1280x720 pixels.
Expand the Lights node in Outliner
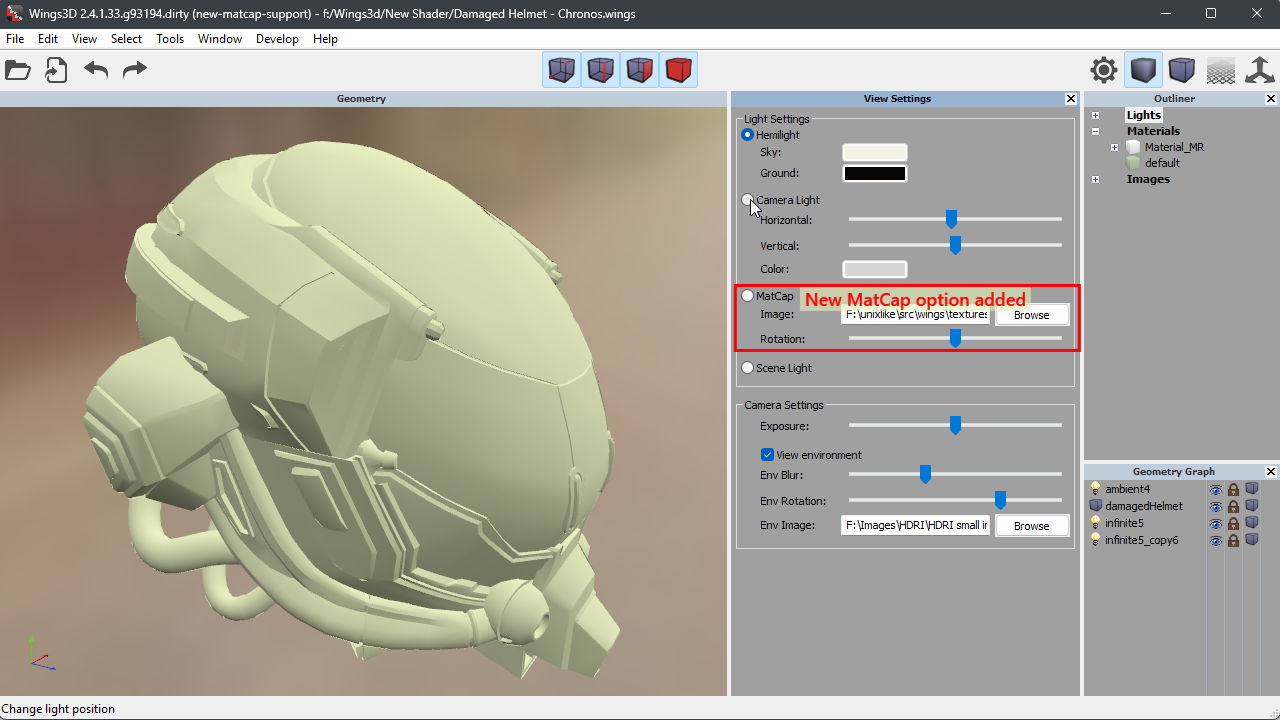coord(1096,116)
